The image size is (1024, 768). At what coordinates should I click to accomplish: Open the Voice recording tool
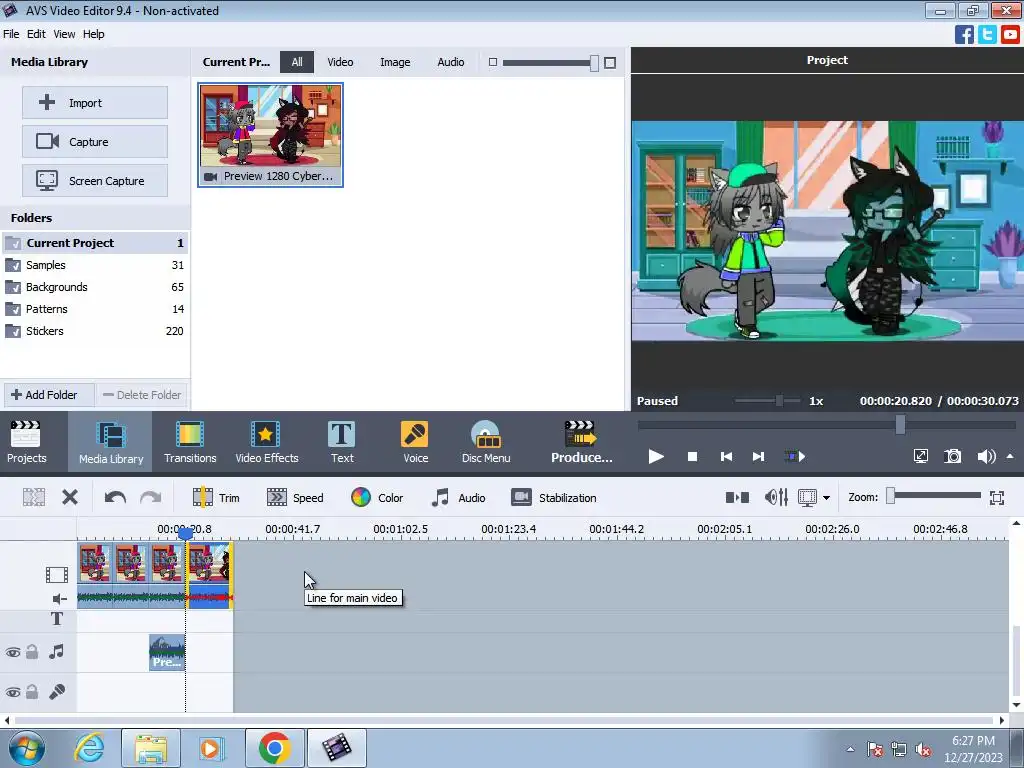[x=415, y=442]
